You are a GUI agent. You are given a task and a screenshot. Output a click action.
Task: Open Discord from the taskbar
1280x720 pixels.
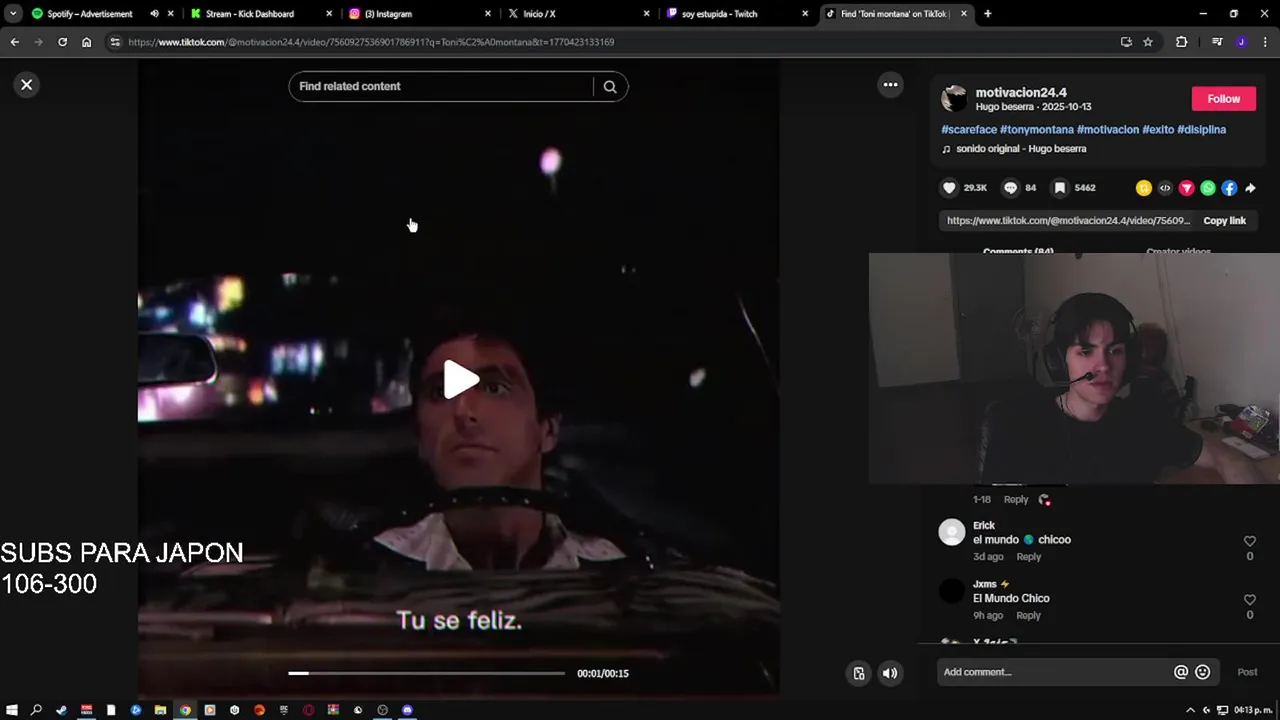click(x=407, y=710)
